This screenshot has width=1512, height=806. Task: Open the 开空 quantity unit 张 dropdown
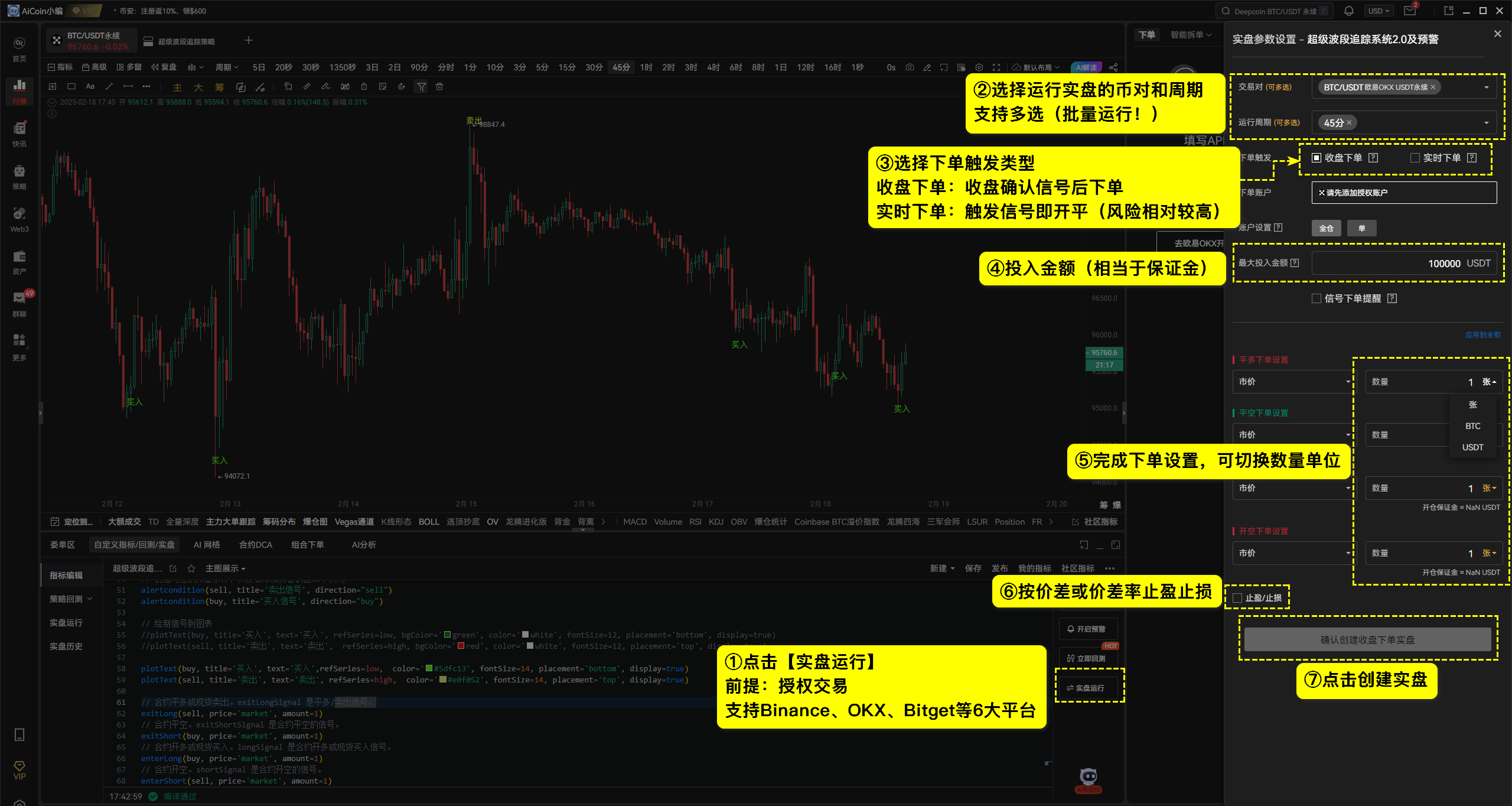point(1489,553)
